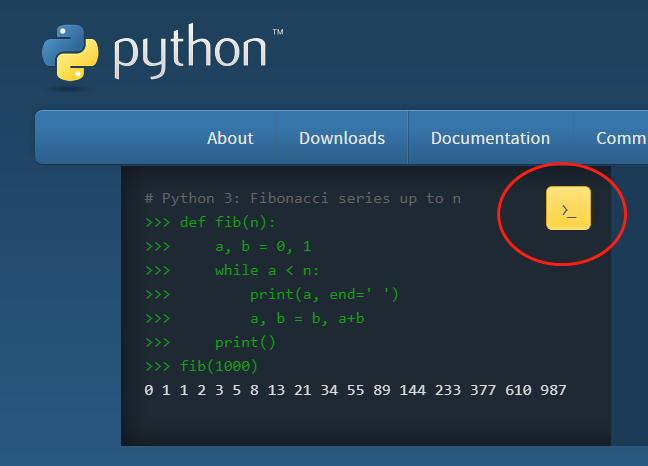Click the "def fib(n):" code line

click(227, 222)
